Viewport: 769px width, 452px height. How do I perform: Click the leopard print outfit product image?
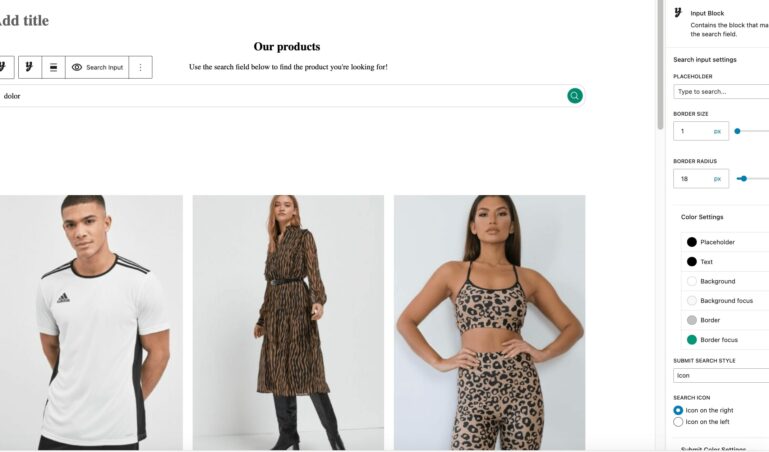click(x=489, y=322)
